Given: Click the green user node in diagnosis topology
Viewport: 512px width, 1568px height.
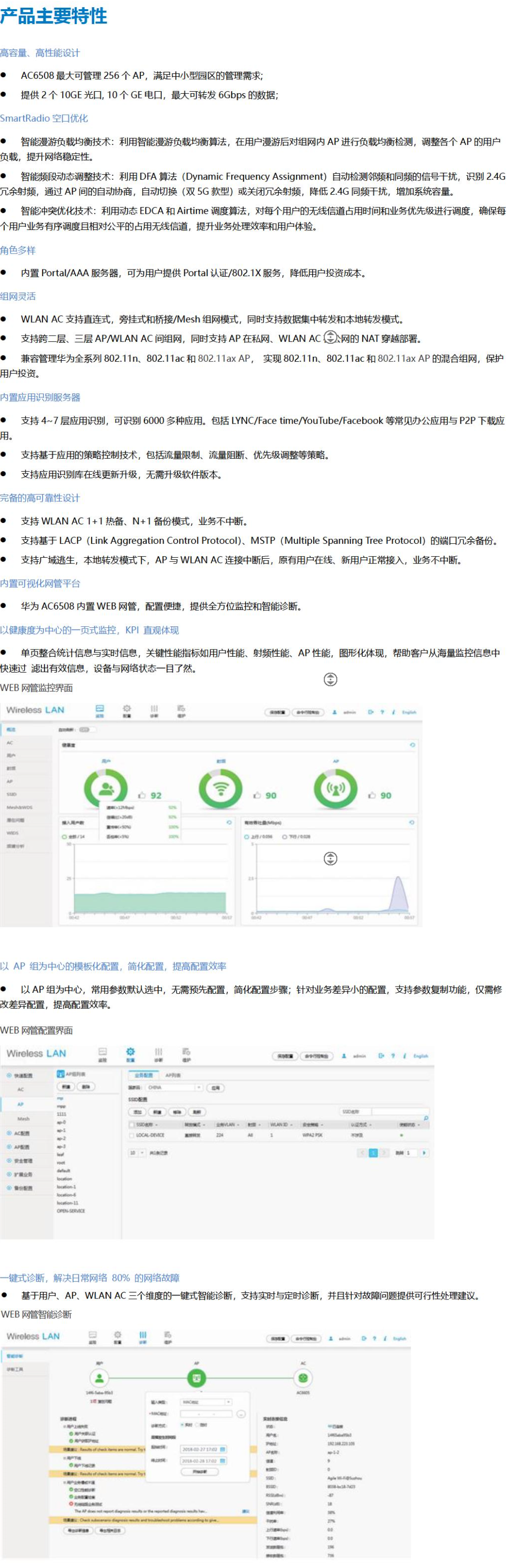Looking at the screenshot, I should pyautogui.click(x=99, y=1377).
